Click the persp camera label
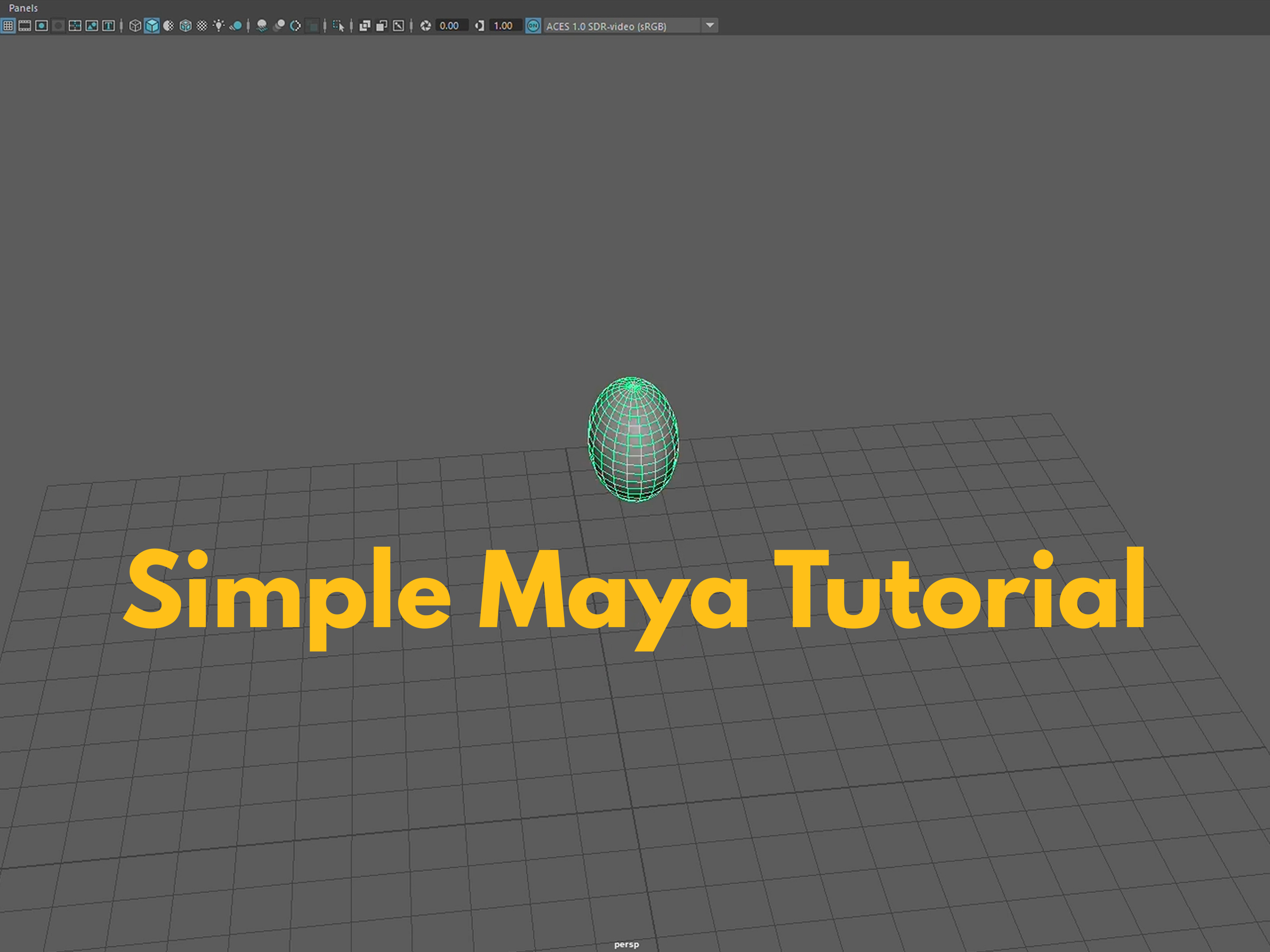1270x952 pixels. (x=627, y=944)
